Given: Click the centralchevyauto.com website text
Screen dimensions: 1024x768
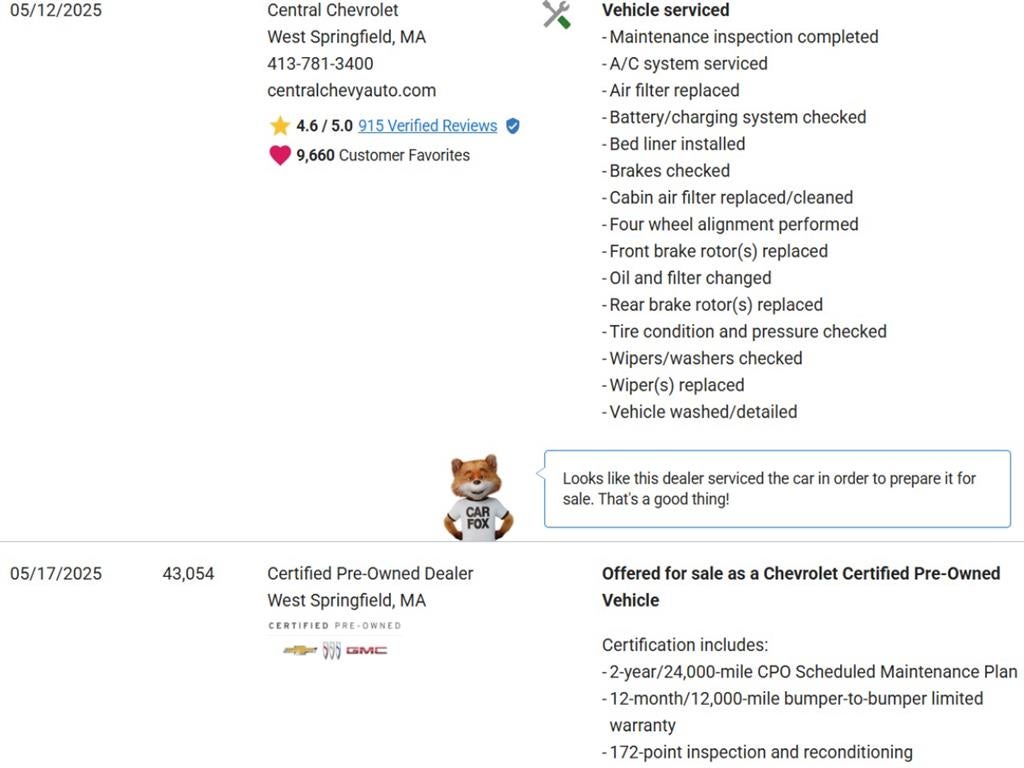Looking at the screenshot, I should click(351, 90).
